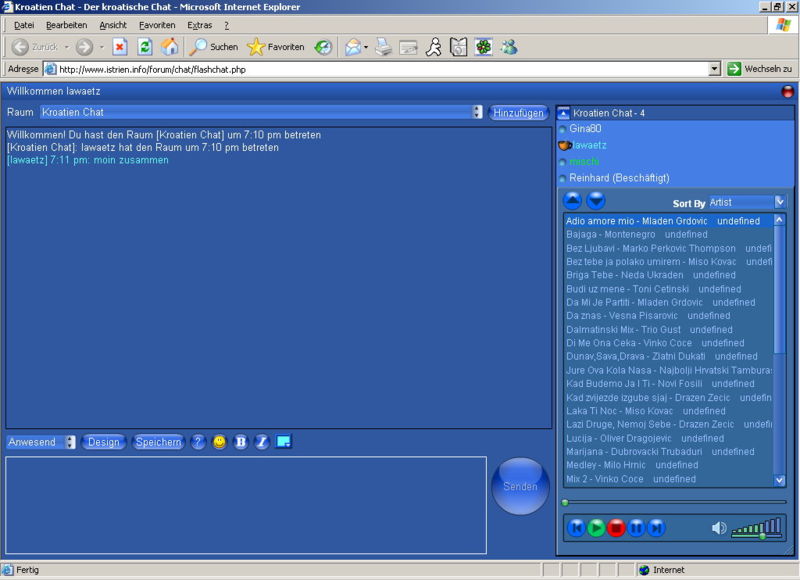The width and height of the screenshot is (800, 580).
Task: Pause the music playback
Action: pos(636,528)
